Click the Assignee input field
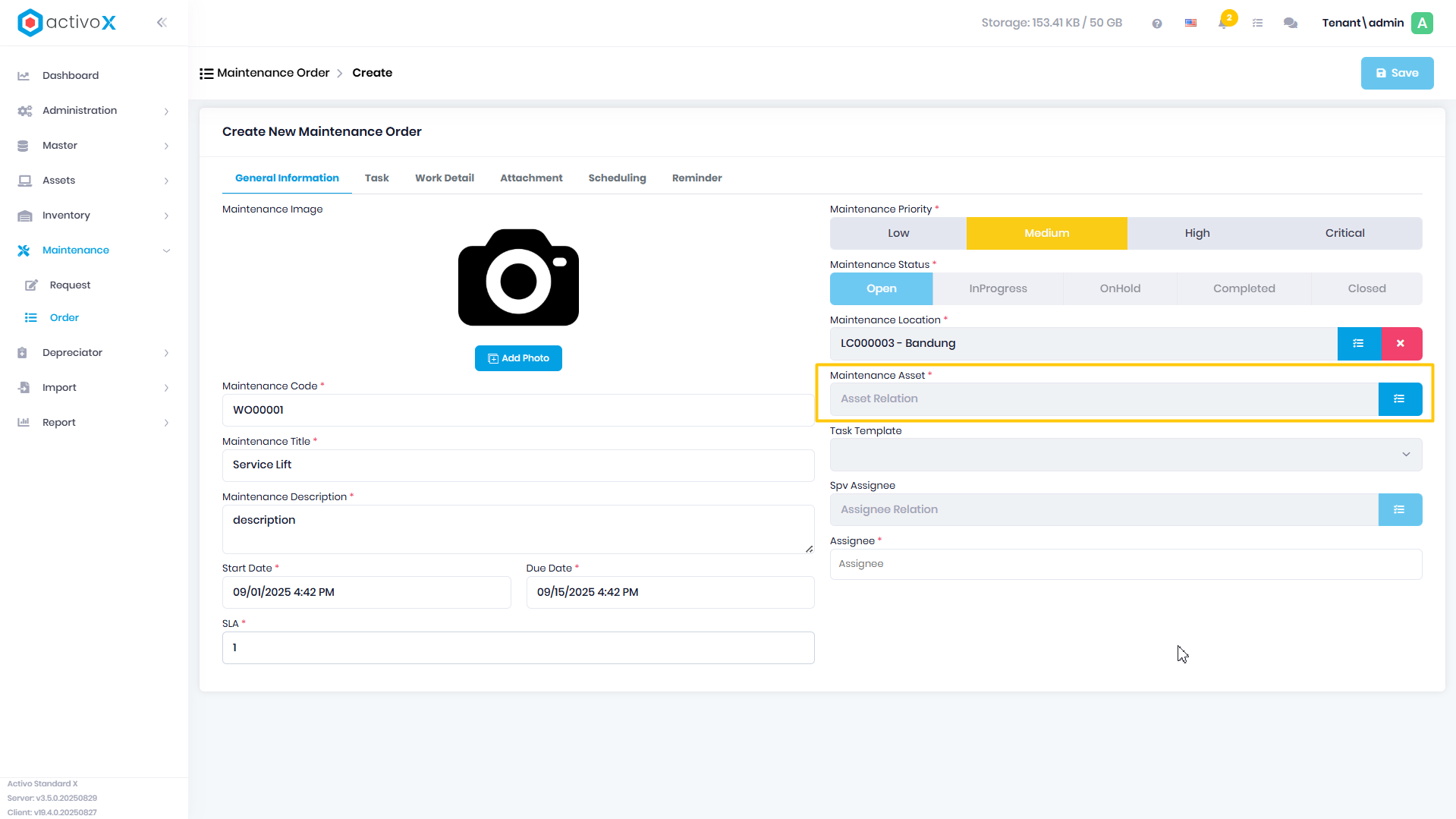The image size is (1456, 819). (1125, 565)
